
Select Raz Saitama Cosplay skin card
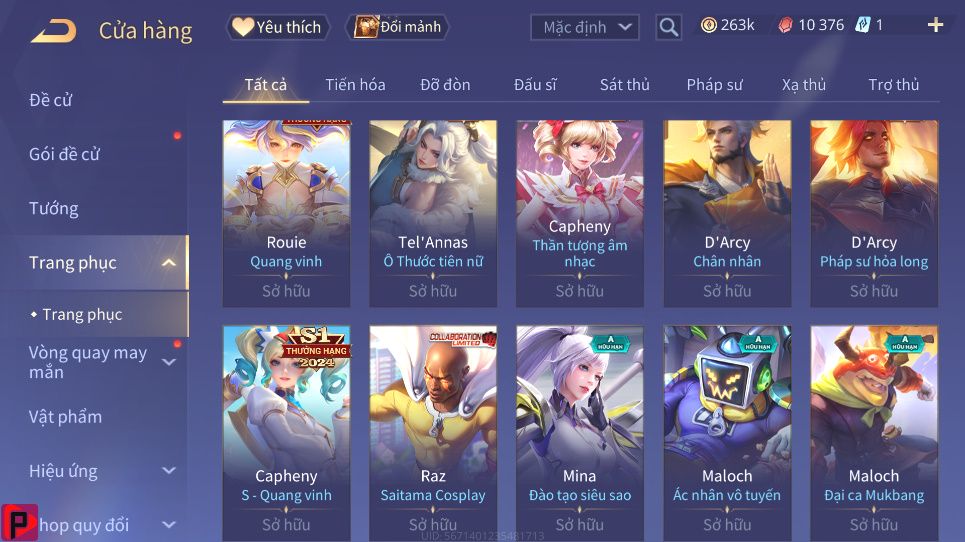pyautogui.click(x=433, y=433)
